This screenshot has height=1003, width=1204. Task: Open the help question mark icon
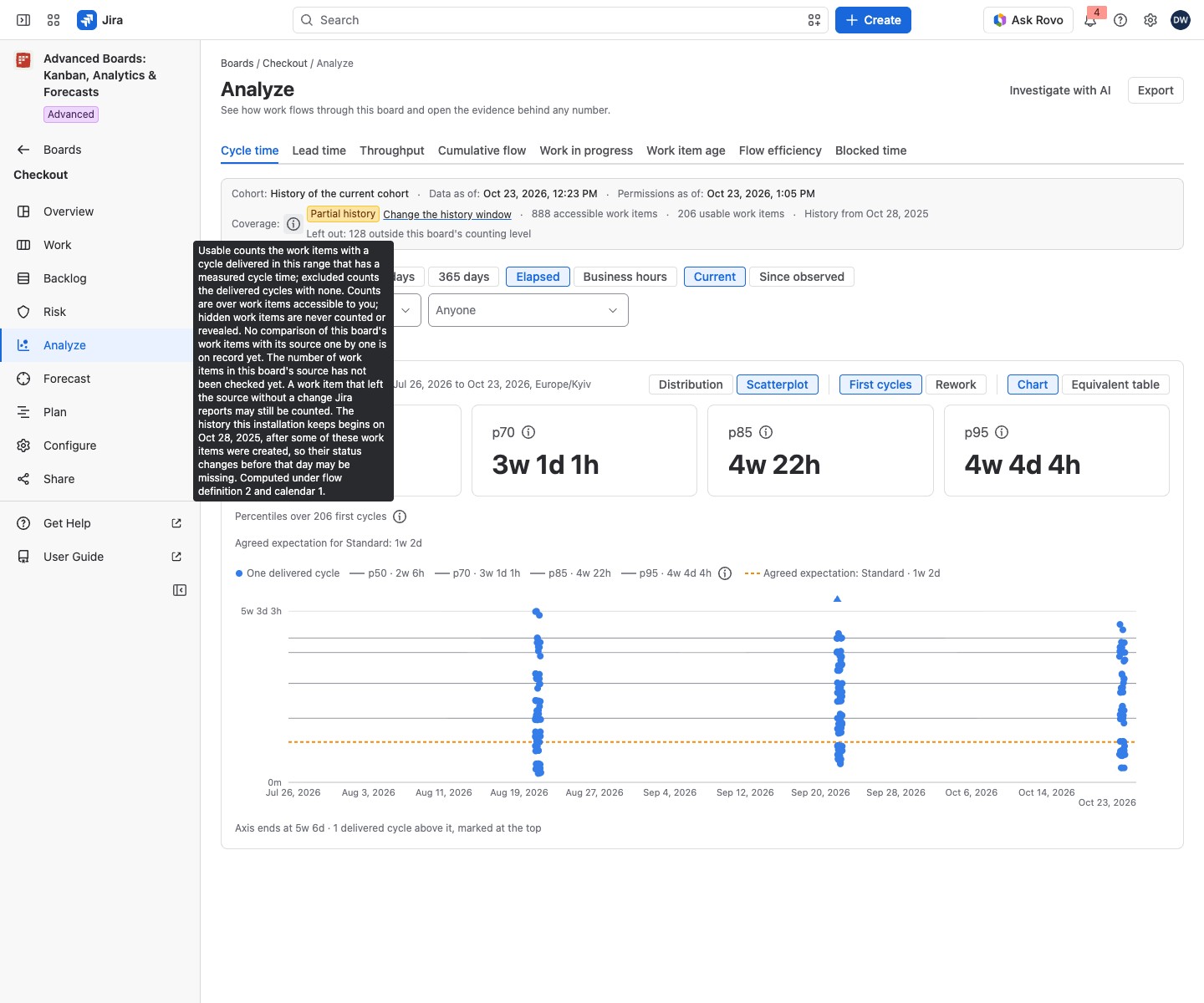[1120, 20]
